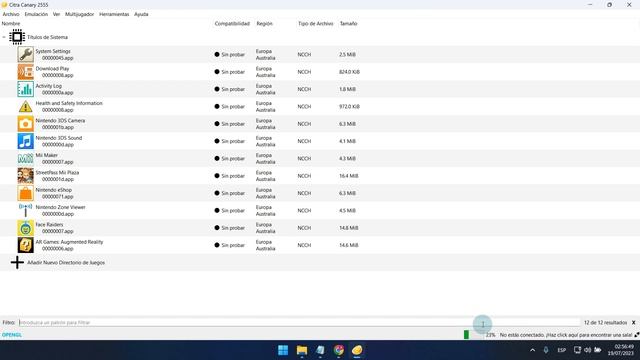Open the Multijugador menu

80,14
